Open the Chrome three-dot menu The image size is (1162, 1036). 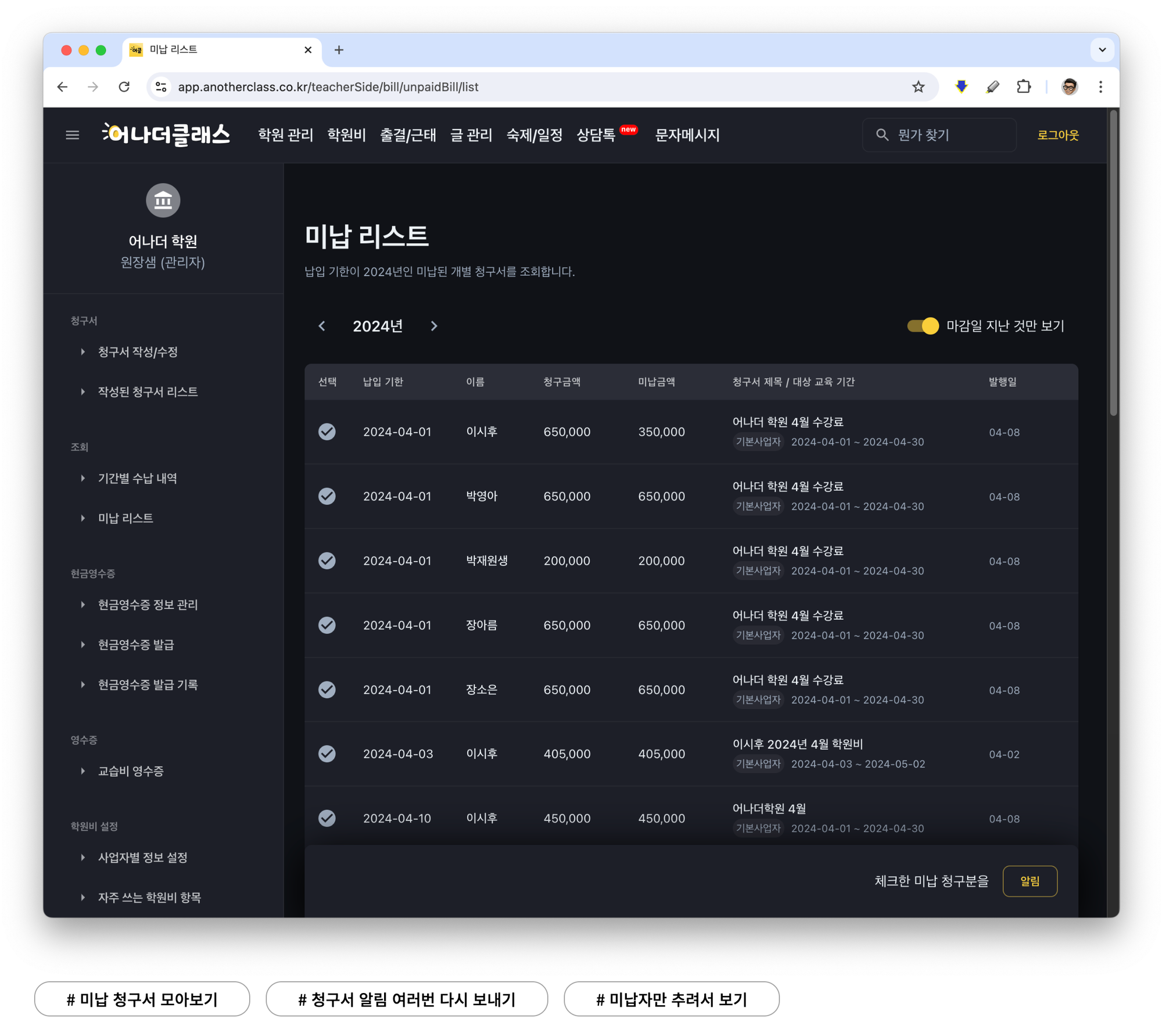(x=1100, y=87)
